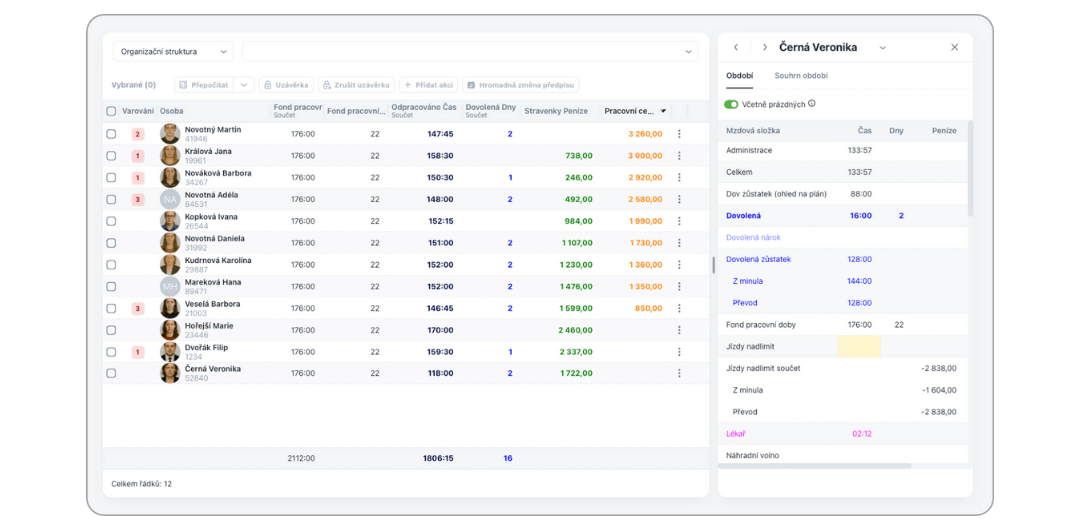Click the sort arrow on Pracovní ce... column
Viewport: 1080px width, 530px height.
click(x=663, y=111)
